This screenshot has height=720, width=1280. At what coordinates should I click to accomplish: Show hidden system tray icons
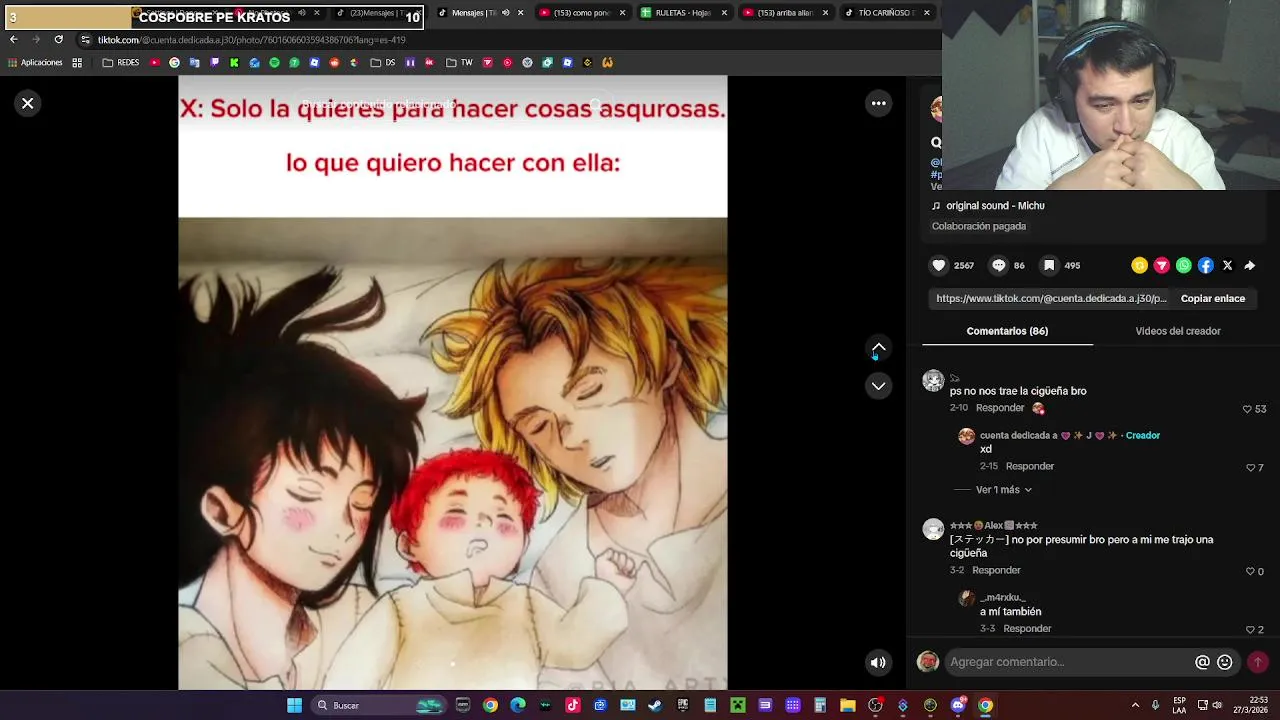(x=1135, y=705)
